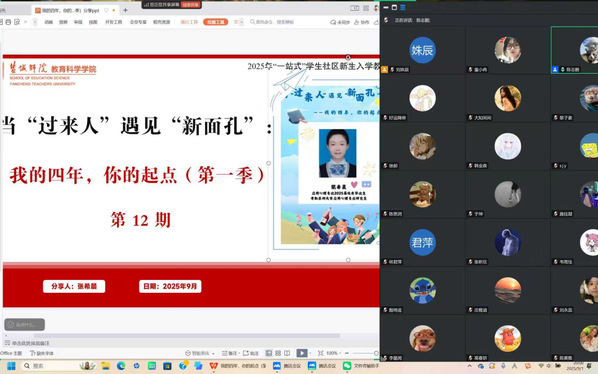The image size is (598, 374).
Task: Toggle the notes pane button
Action: click(230, 353)
